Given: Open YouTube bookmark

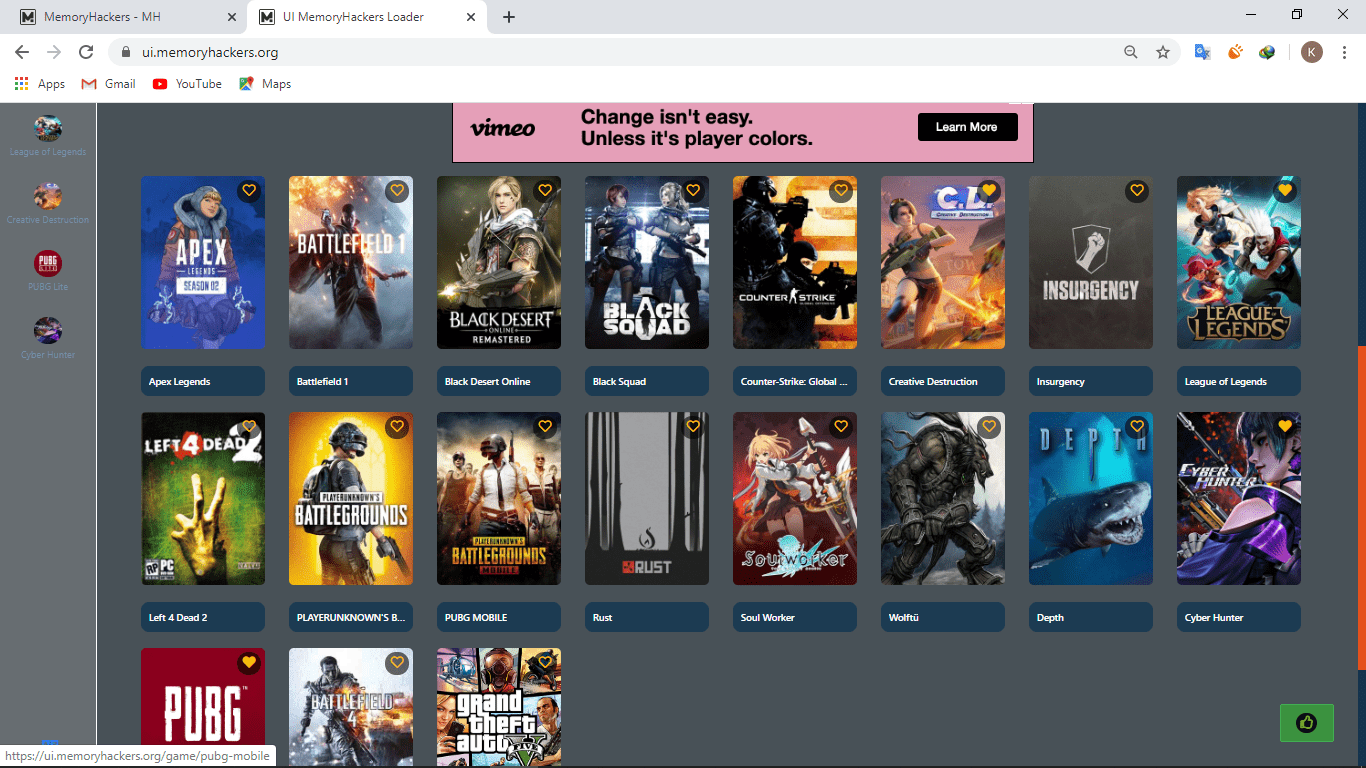Looking at the screenshot, I should pyautogui.click(x=187, y=84).
